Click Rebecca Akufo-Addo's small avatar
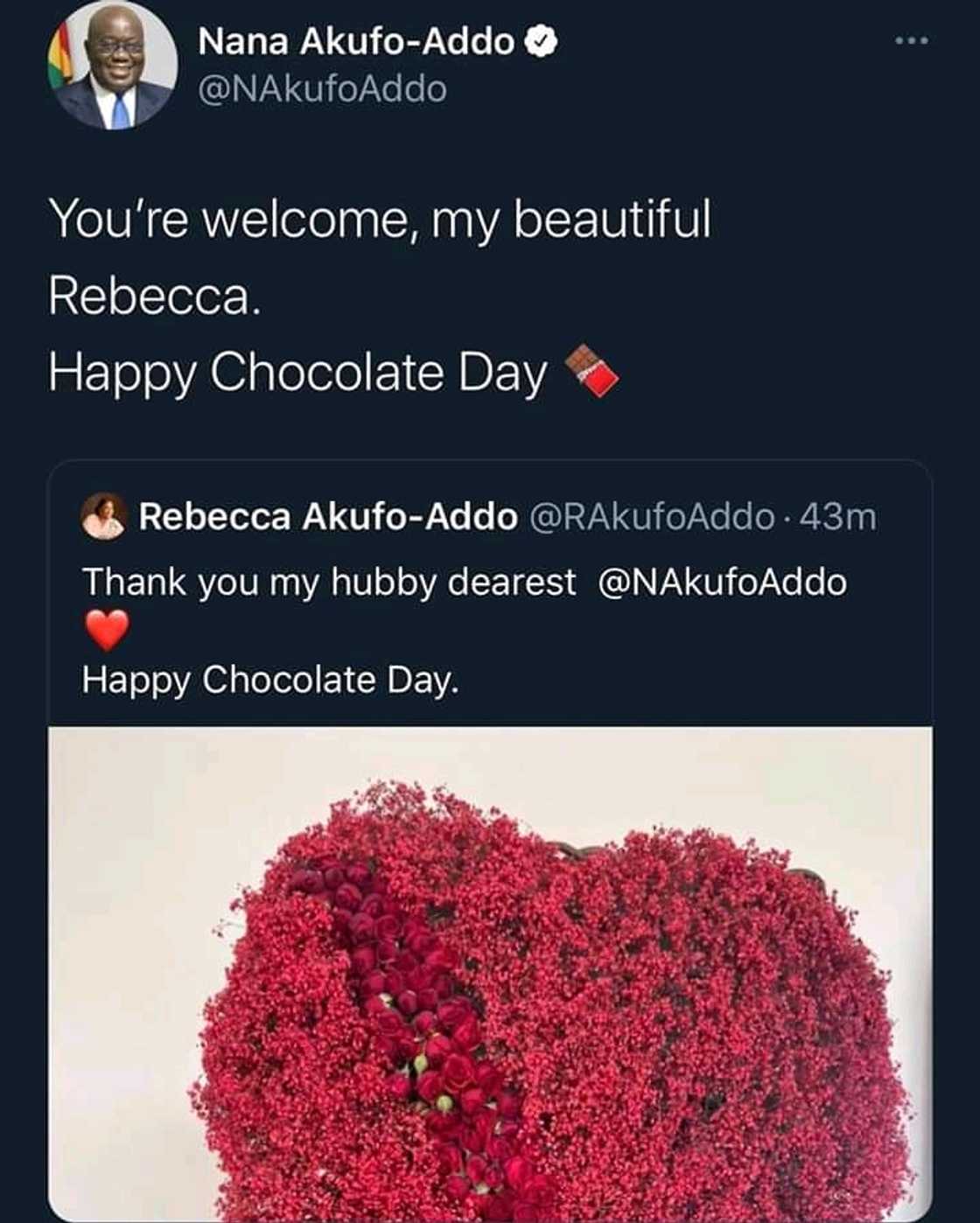The image size is (980, 1223). [x=103, y=517]
